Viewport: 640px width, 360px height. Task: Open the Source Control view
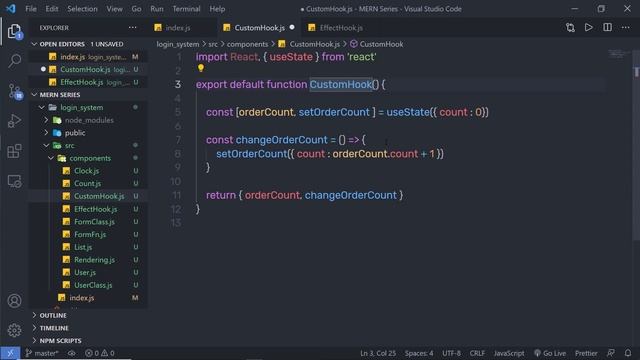point(15,91)
